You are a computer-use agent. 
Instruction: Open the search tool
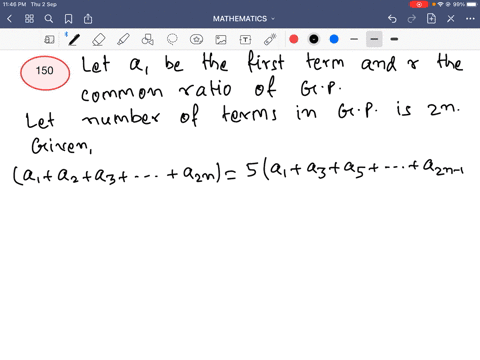(49, 19)
